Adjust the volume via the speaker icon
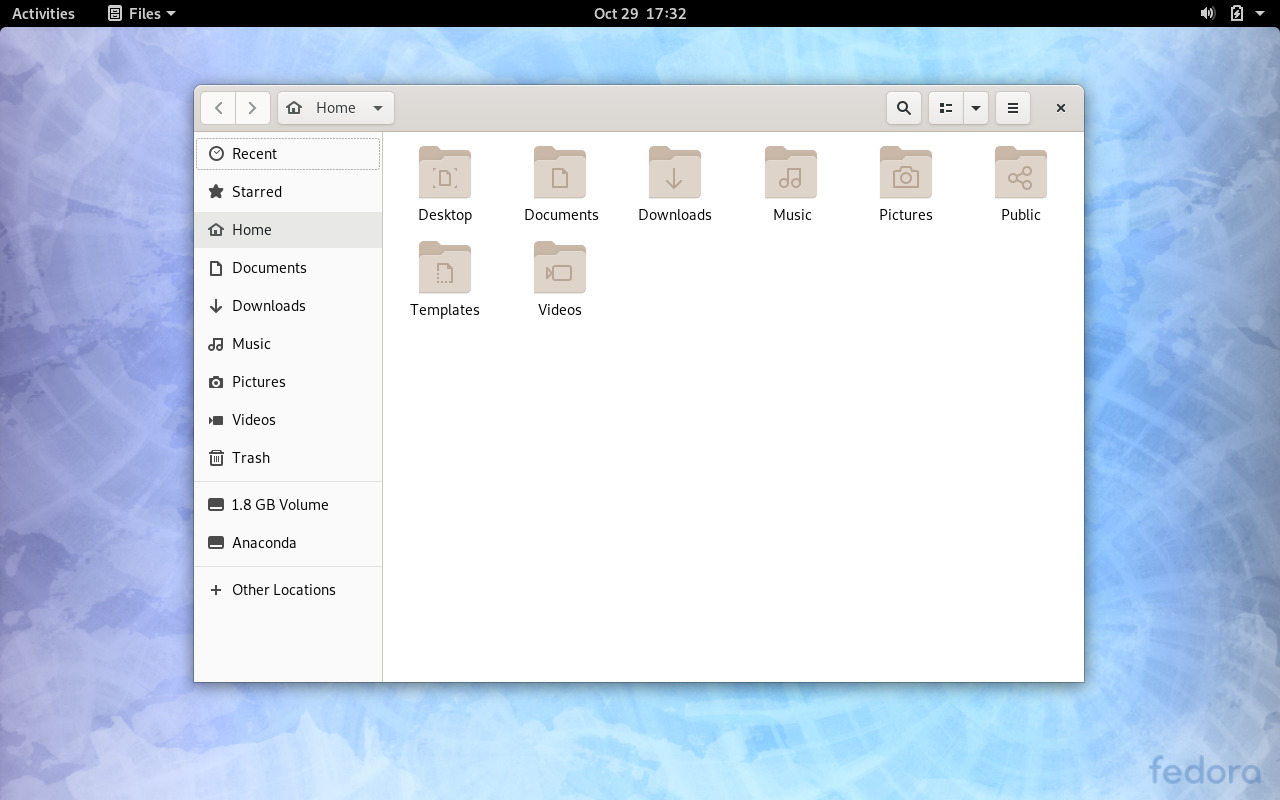Screen dimensions: 1280x800 [1206, 13]
